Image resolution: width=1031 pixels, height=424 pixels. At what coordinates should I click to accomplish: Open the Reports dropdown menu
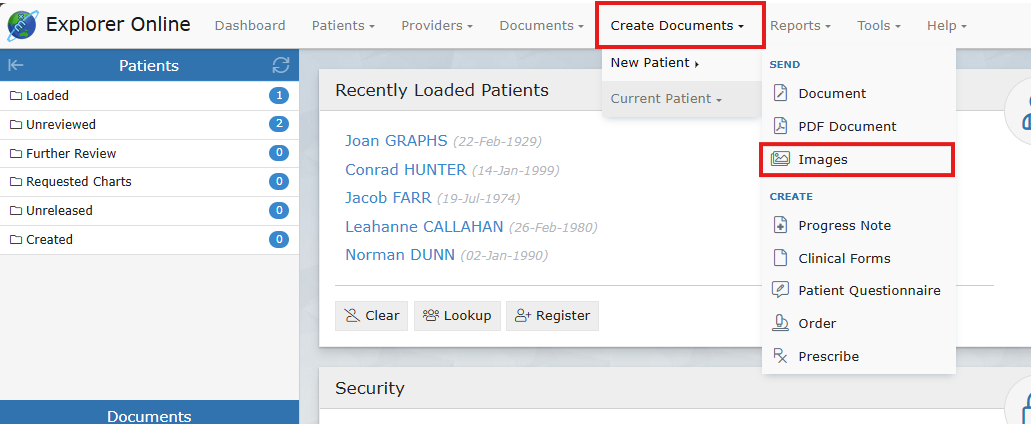[800, 26]
